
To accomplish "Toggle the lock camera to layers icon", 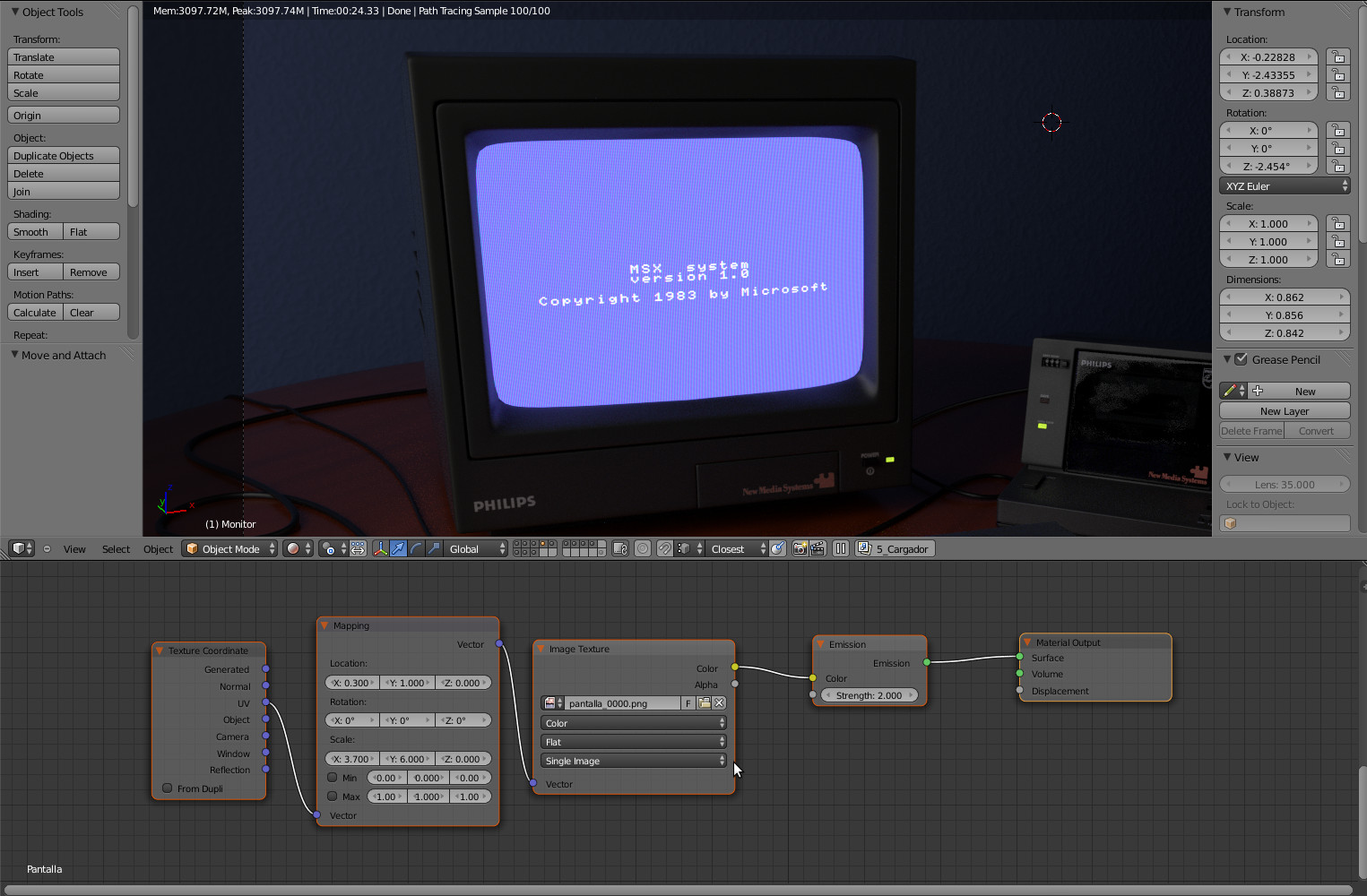I will pos(620,548).
